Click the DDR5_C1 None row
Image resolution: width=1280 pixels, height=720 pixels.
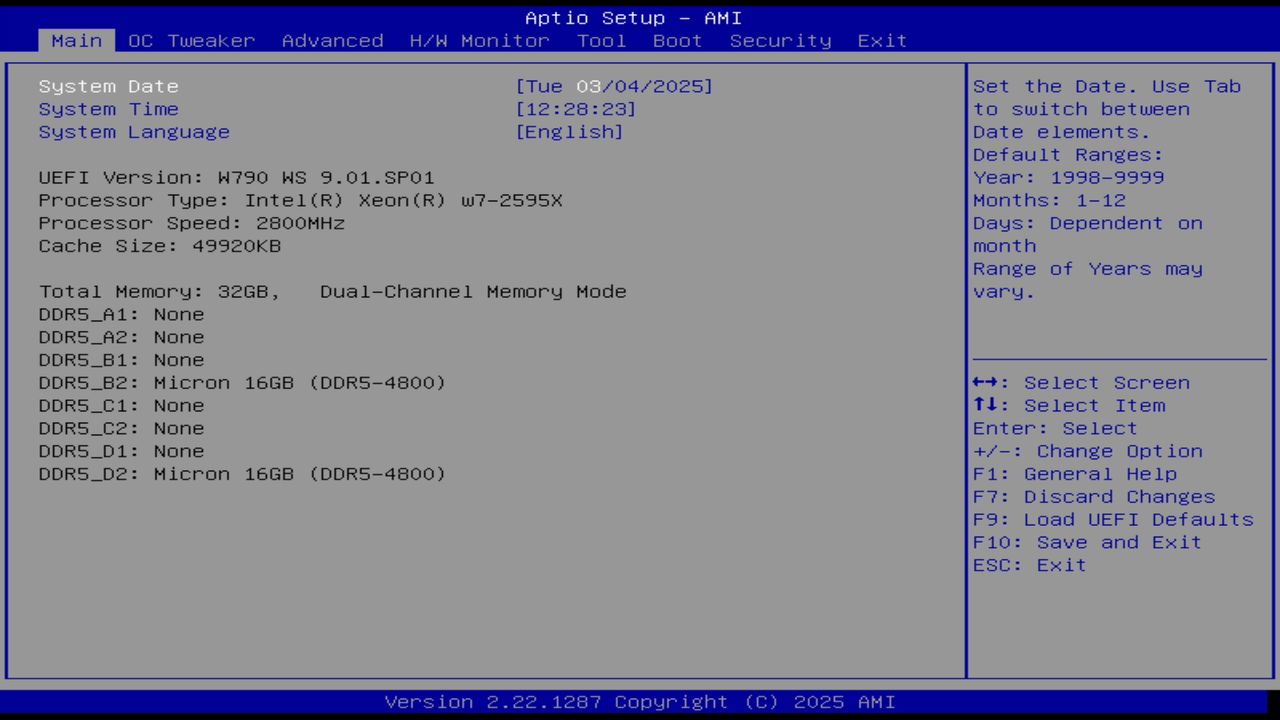click(x=122, y=406)
